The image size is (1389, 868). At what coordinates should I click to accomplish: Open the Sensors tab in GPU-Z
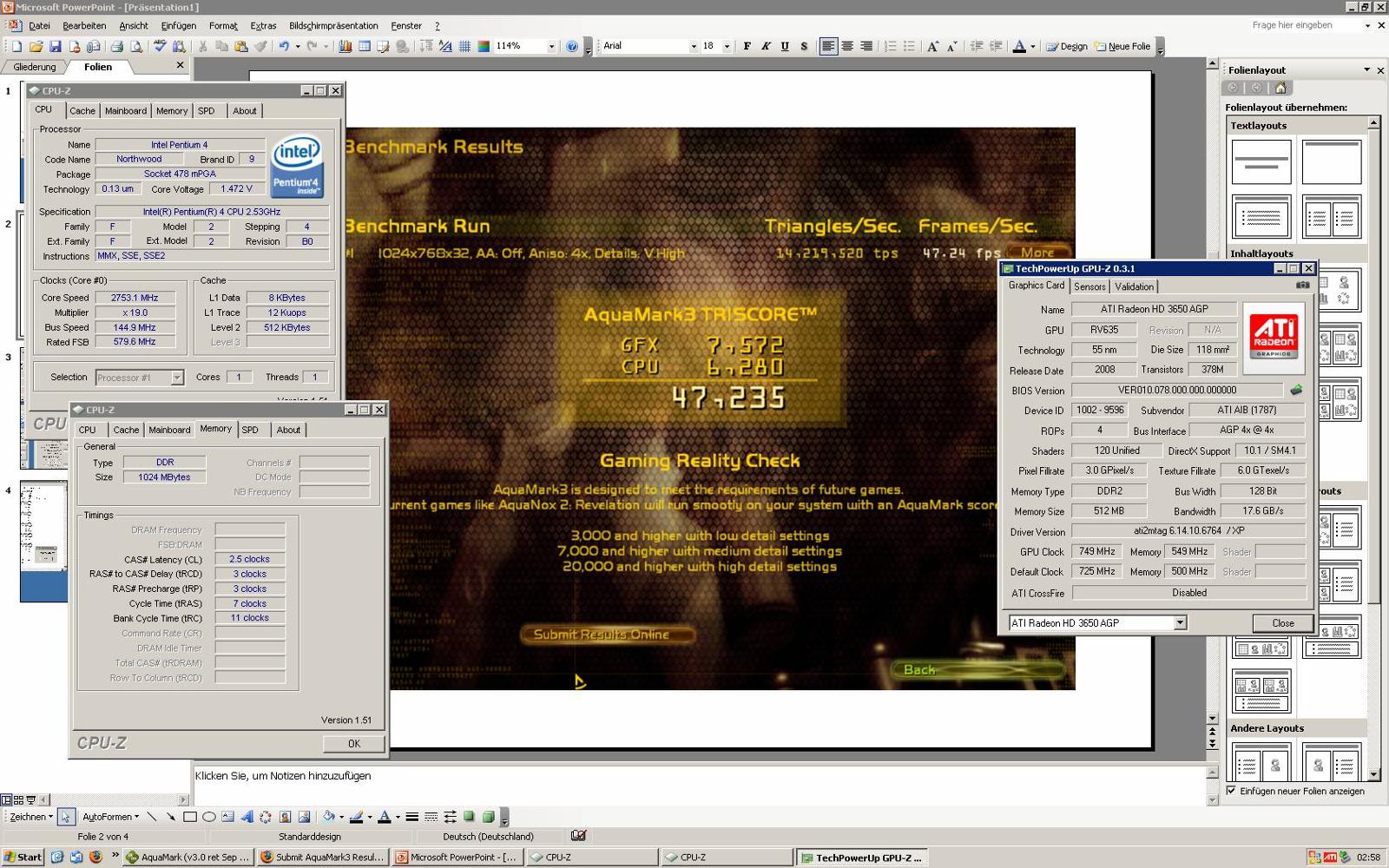(1089, 286)
